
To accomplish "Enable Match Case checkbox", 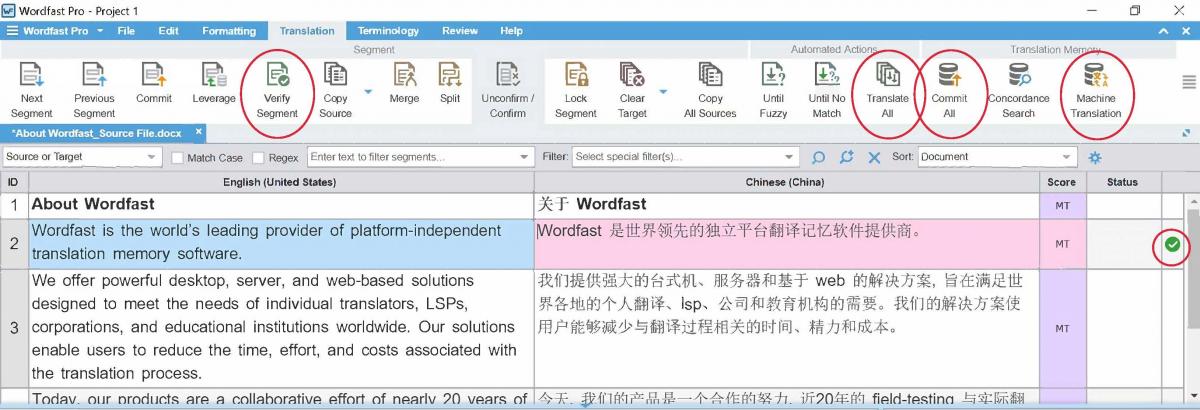I will 177,158.
